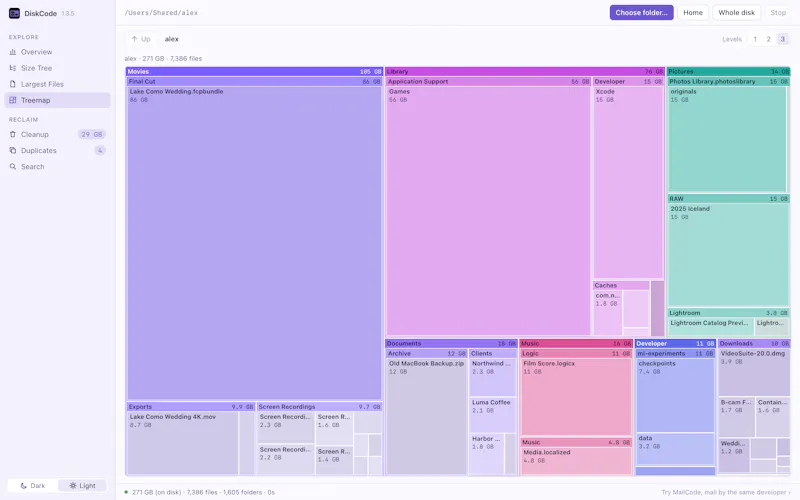800x500 pixels.
Task: Select the Lightroom folder header
Action: coord(728,313)
